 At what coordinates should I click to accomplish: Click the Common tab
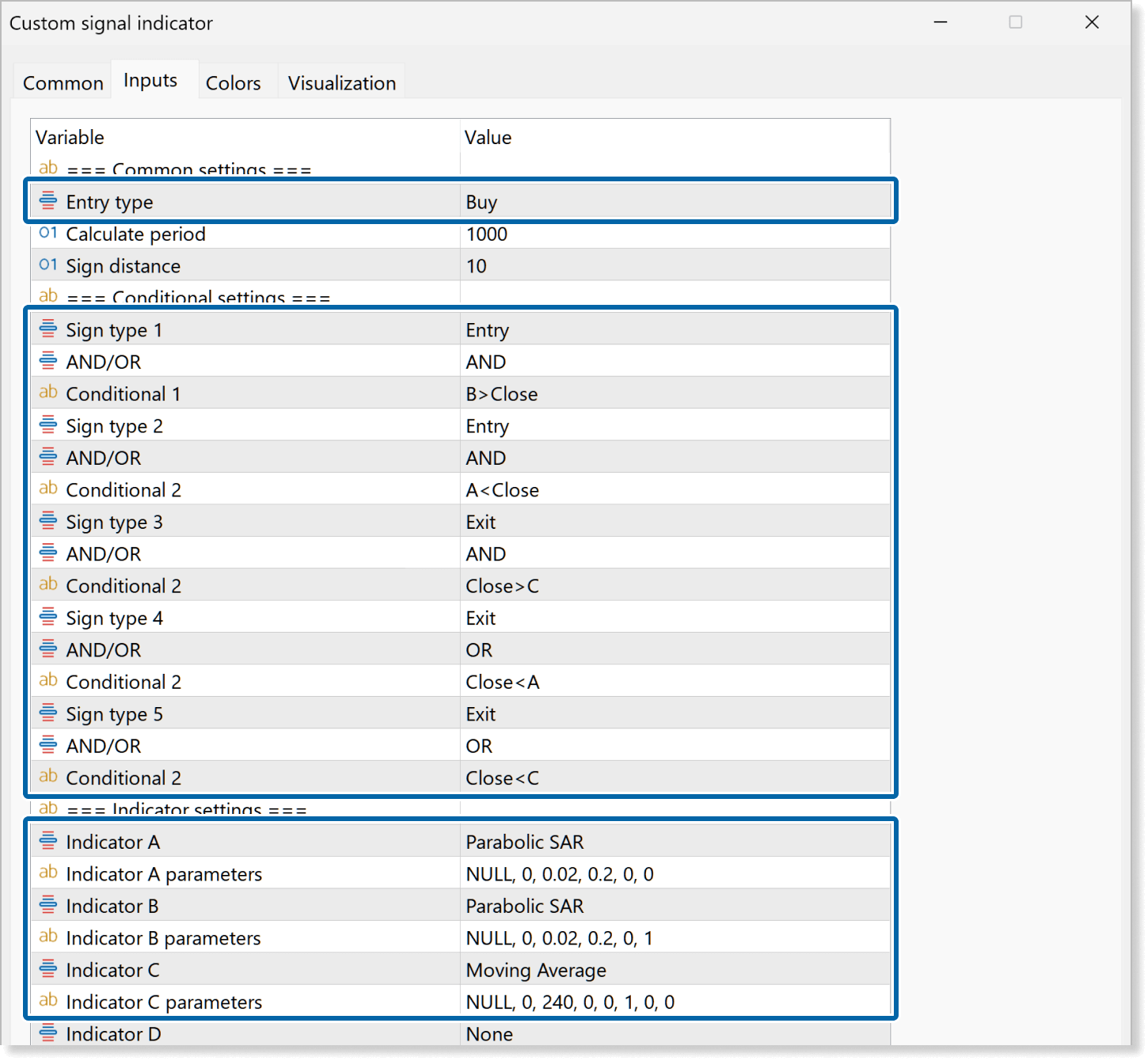coord(63,82)
